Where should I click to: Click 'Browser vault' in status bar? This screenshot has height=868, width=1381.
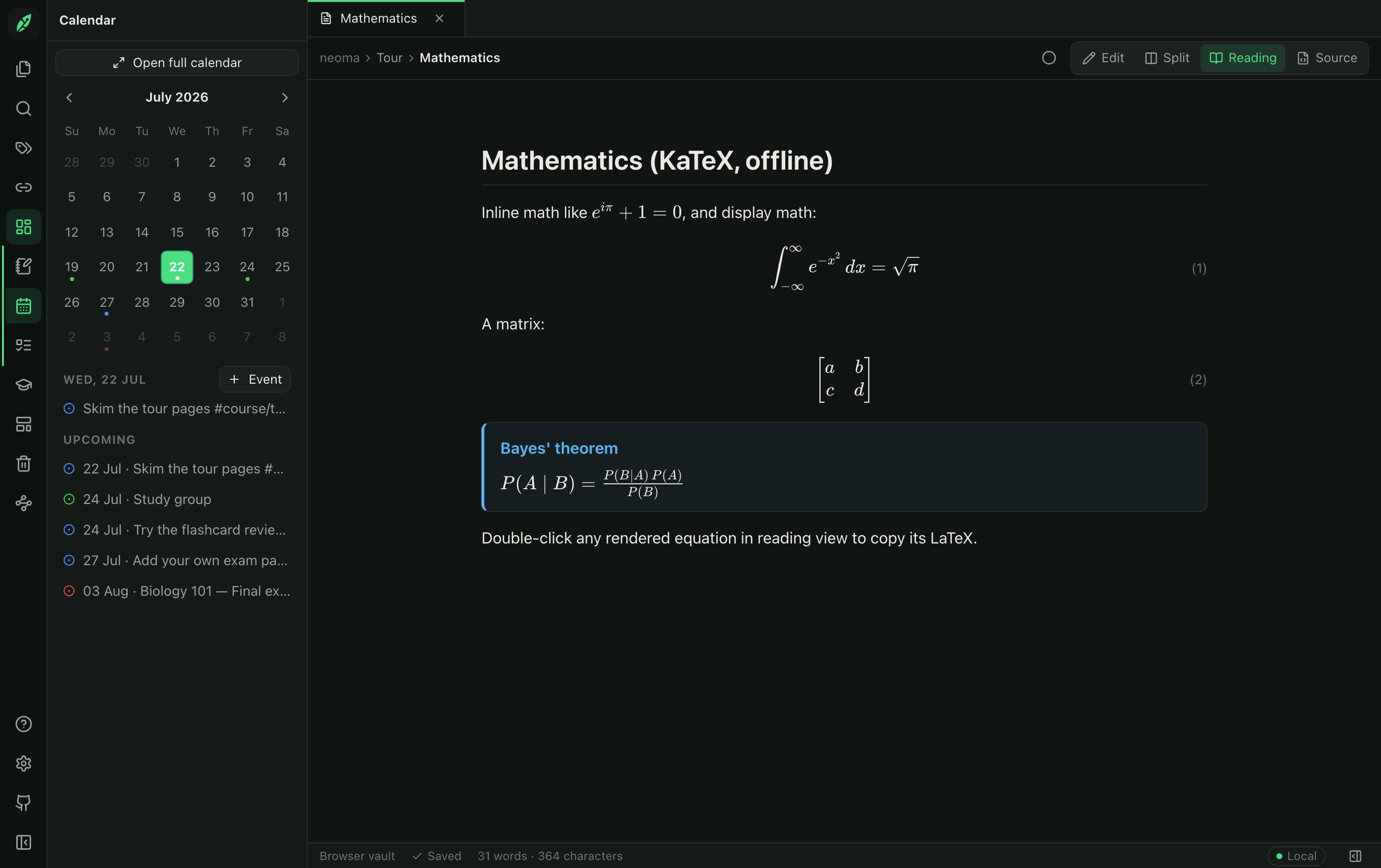pos(357,856)
